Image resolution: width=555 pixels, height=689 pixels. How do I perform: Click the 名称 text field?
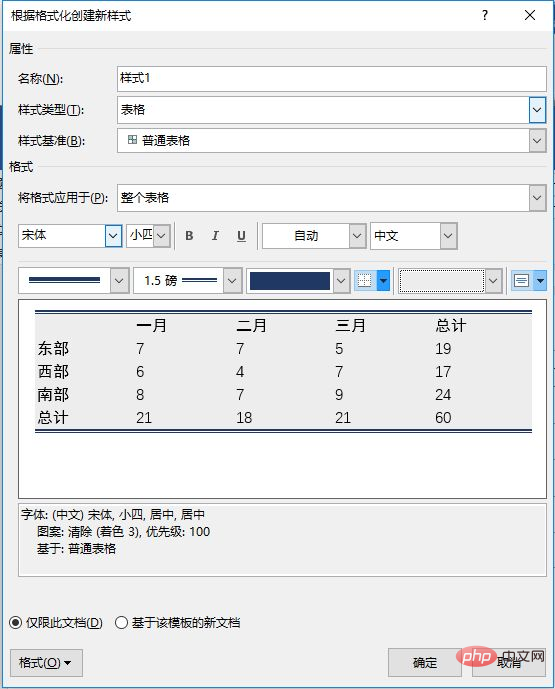tap(332, 79)
